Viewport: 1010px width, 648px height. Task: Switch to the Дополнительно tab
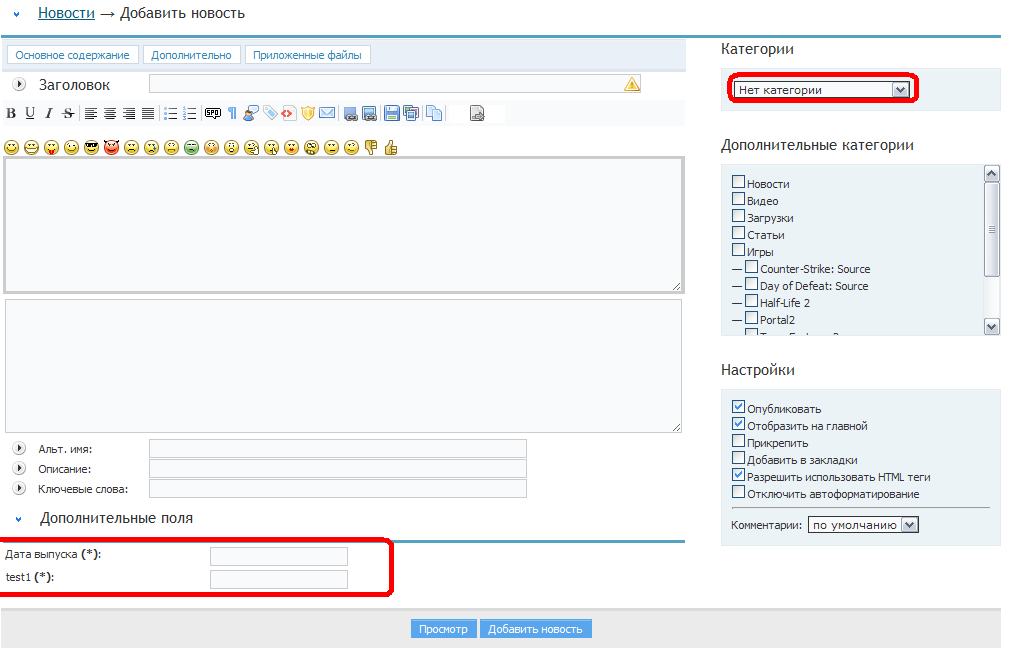point(191,55)
